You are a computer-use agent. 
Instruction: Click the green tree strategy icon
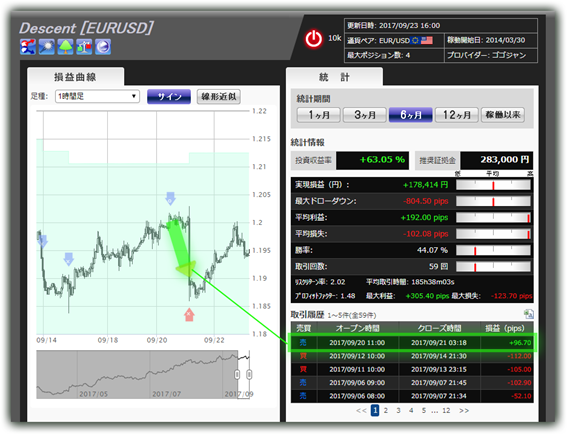pos(65,47)
